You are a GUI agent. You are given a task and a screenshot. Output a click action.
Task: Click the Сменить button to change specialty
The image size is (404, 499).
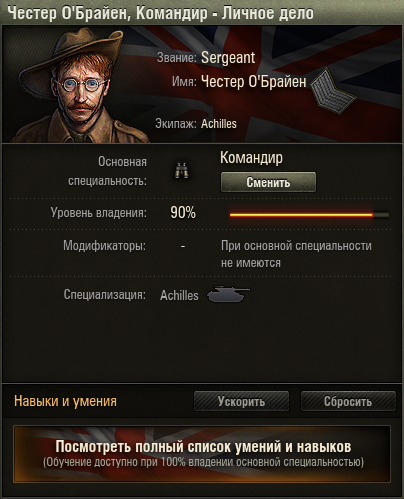click(268, 182)
